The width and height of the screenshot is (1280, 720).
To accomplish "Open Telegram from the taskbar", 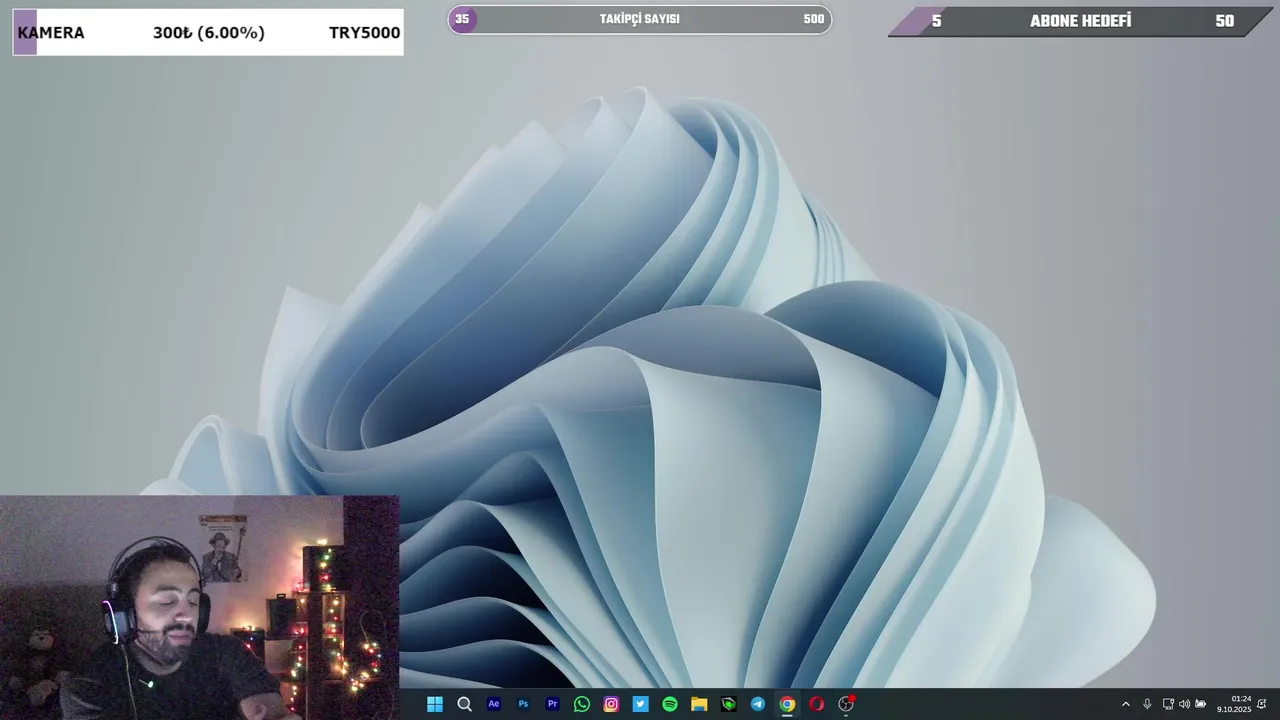I will (x=758, y=704).
